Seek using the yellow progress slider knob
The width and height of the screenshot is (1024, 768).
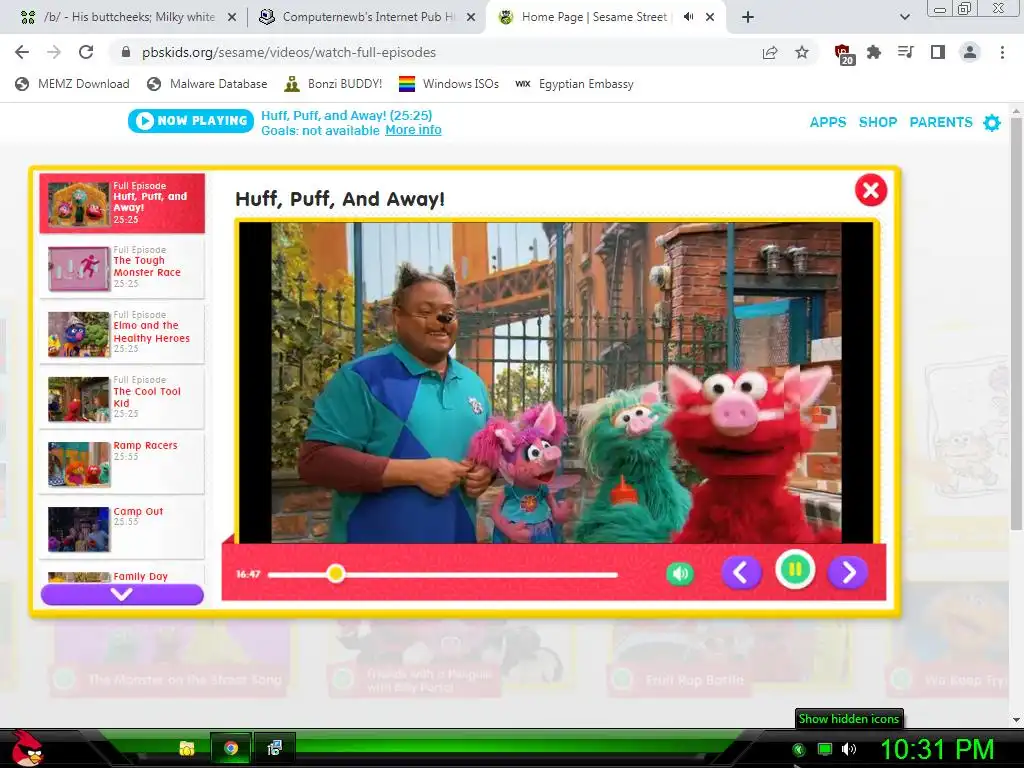click(x=336, y=573)
